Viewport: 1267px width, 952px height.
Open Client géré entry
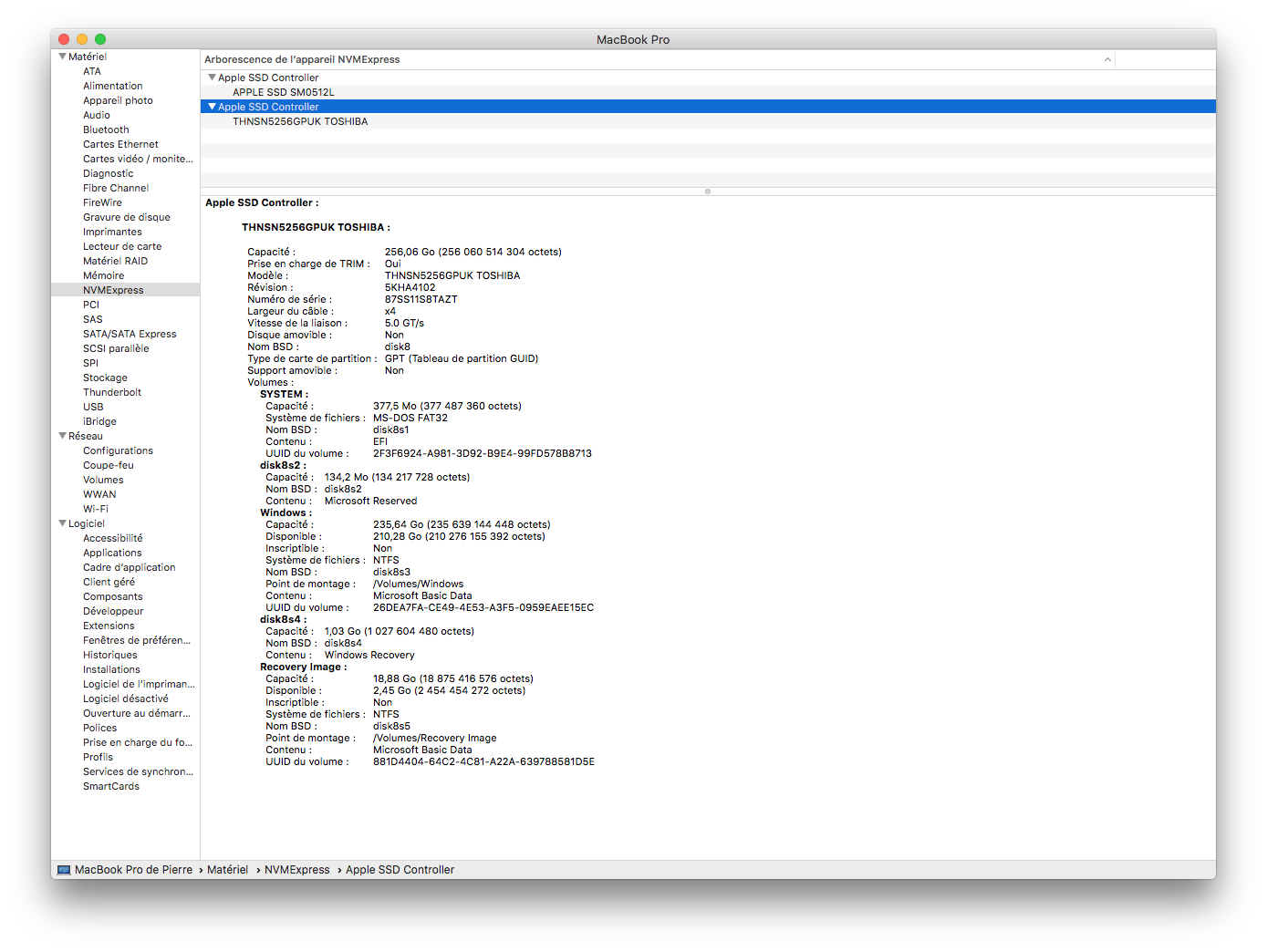pos(109,582)
